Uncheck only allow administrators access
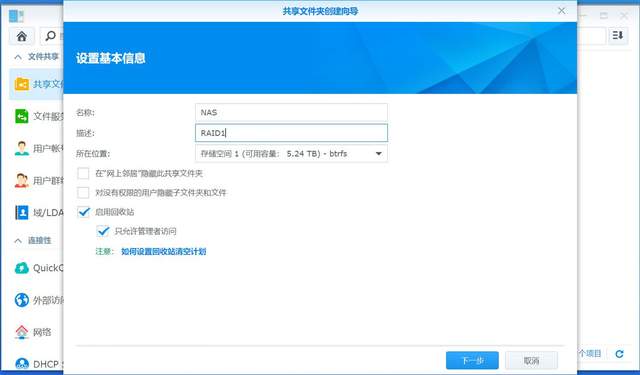 coord(103,231)
